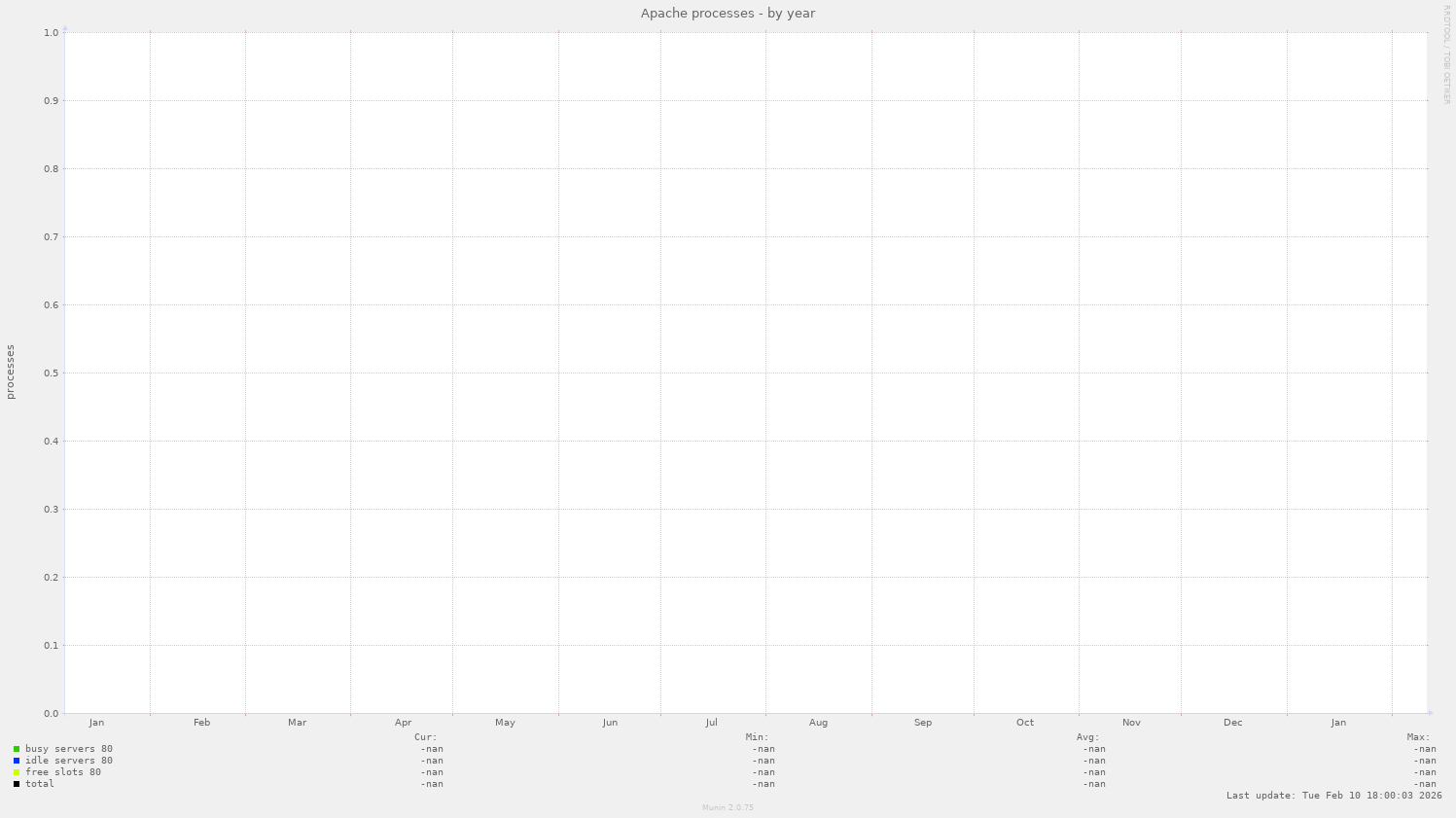Click the Apache processes - by year title

coord(728,13)
